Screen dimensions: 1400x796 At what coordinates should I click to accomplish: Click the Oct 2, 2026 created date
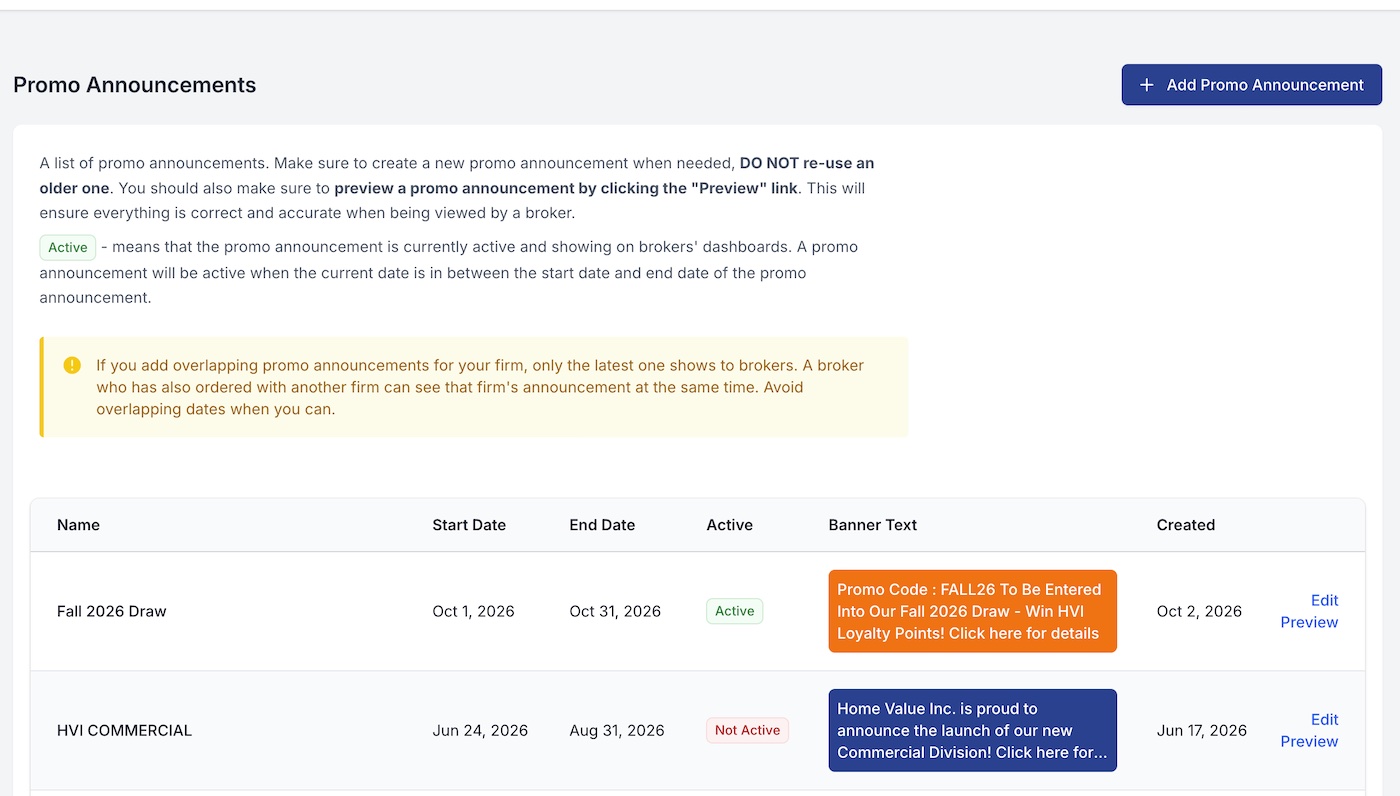click(x=1199, y=611)
